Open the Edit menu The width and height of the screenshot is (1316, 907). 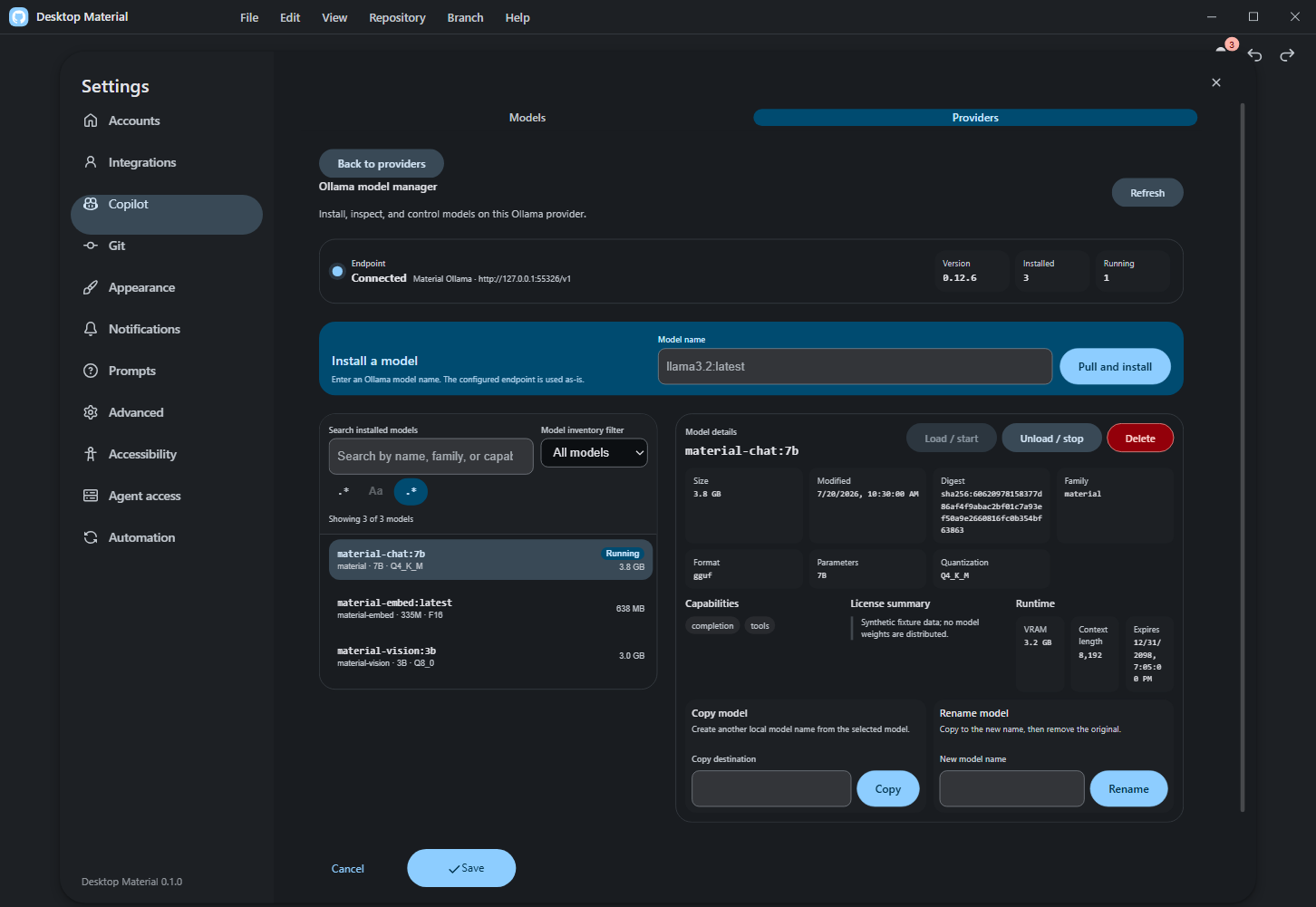[x=290, y=17]
